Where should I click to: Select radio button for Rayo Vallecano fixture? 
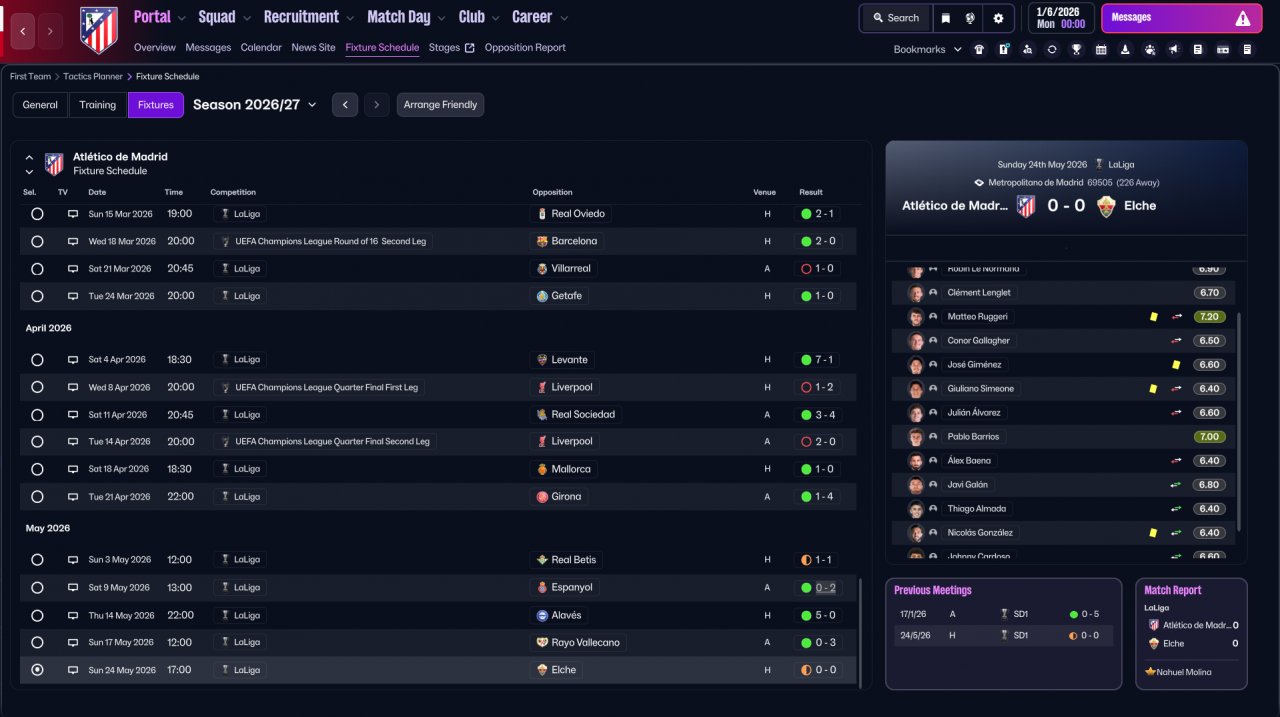click(37, 642)
